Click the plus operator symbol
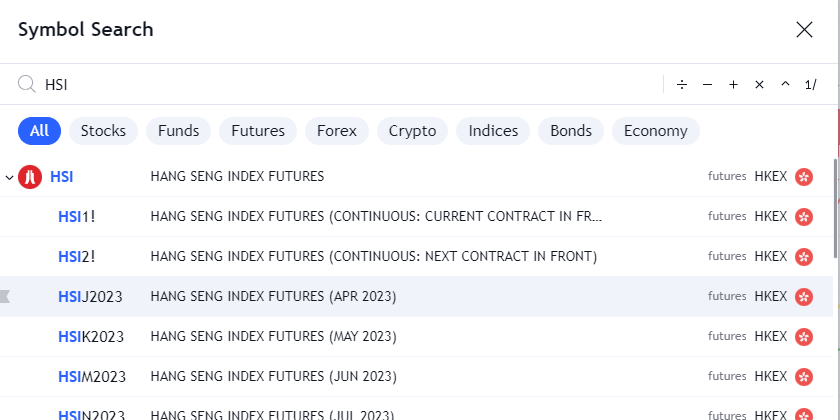This screenshot has width=840, height=420. 733,85
